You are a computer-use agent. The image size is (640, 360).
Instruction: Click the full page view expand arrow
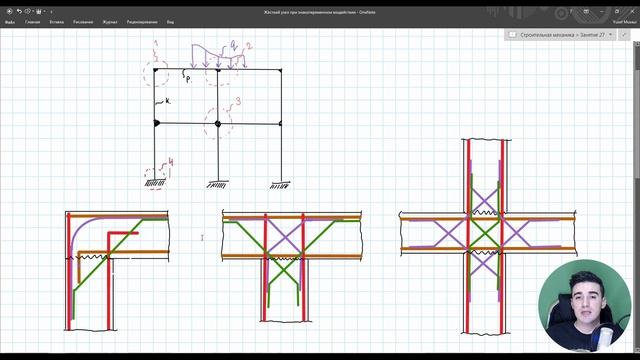click(x=624, y=35)
